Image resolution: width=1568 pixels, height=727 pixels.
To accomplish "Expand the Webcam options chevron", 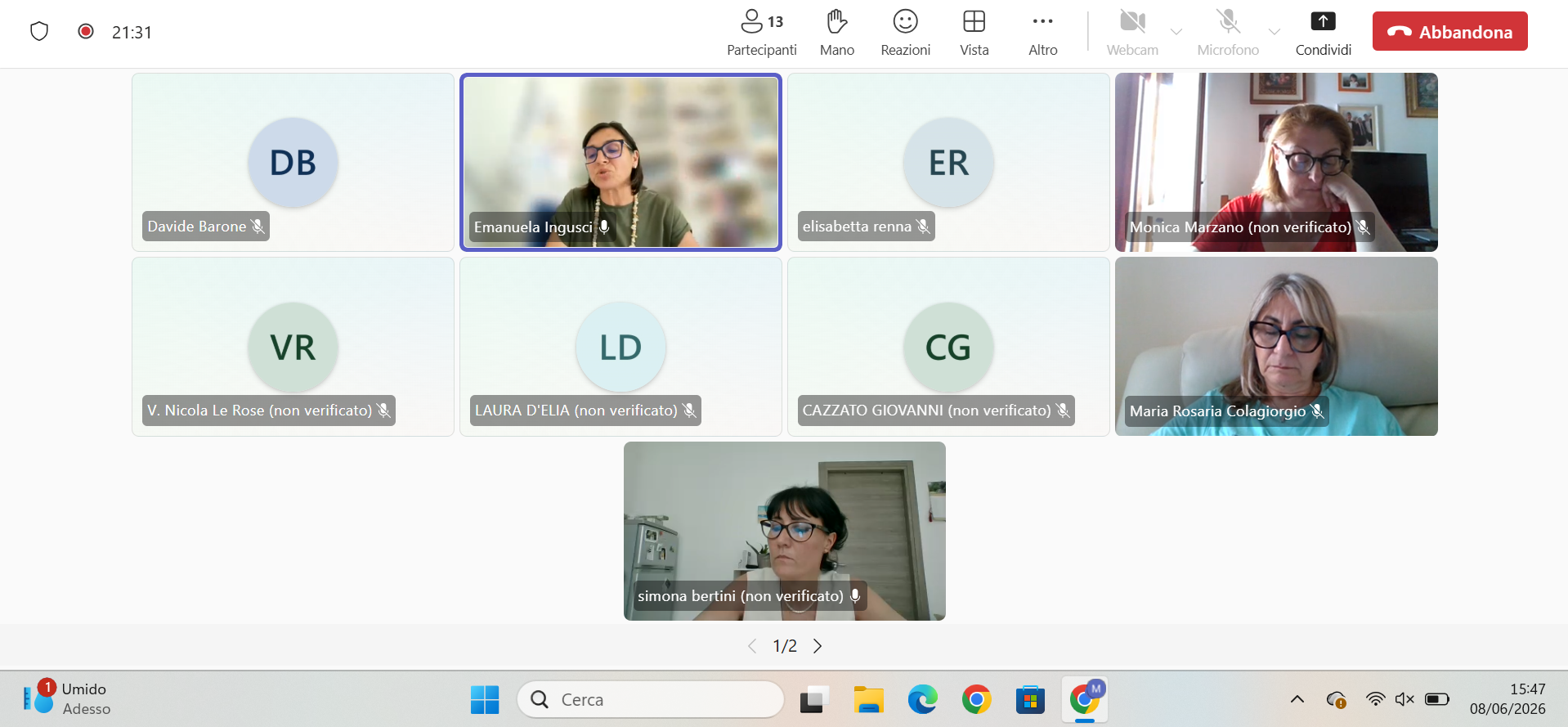I will [x=1176, y=32].
